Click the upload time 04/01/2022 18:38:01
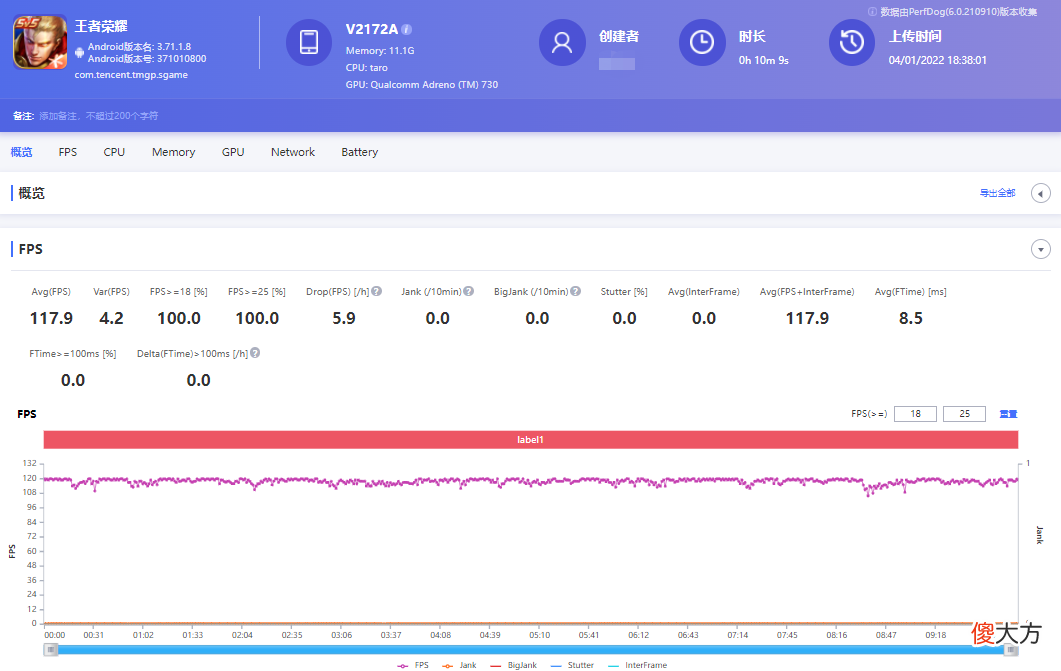 coord(938,60)
